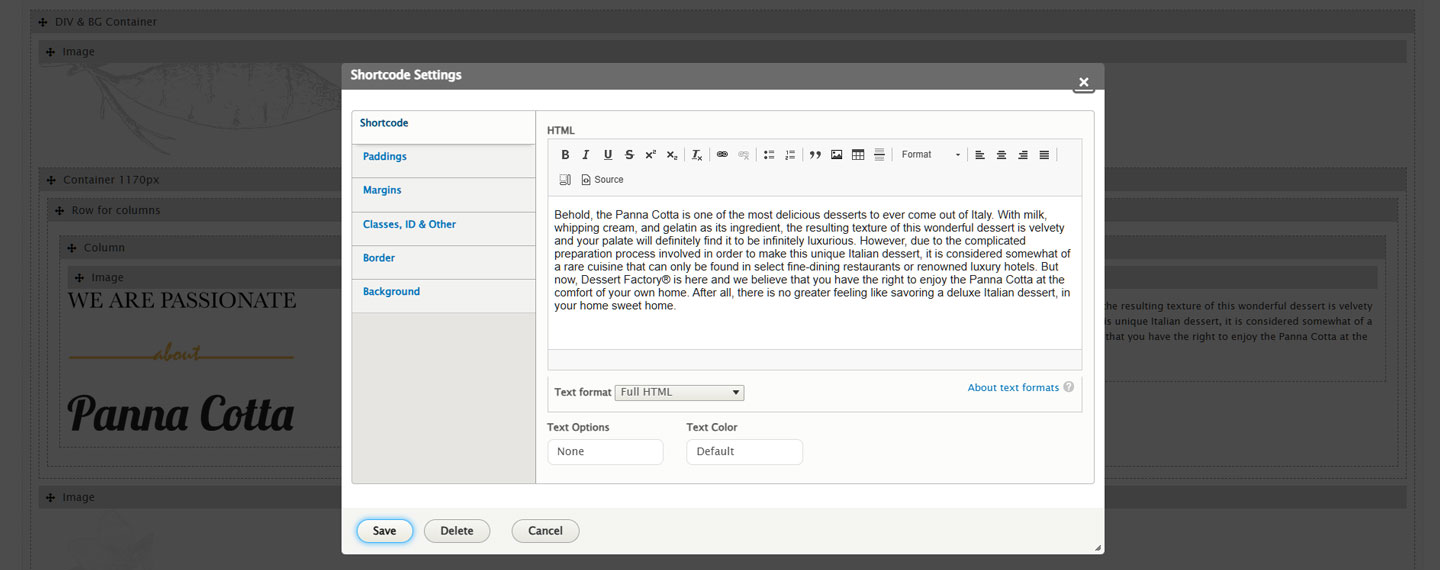Toggle center text alignment

coord(1001,155)
